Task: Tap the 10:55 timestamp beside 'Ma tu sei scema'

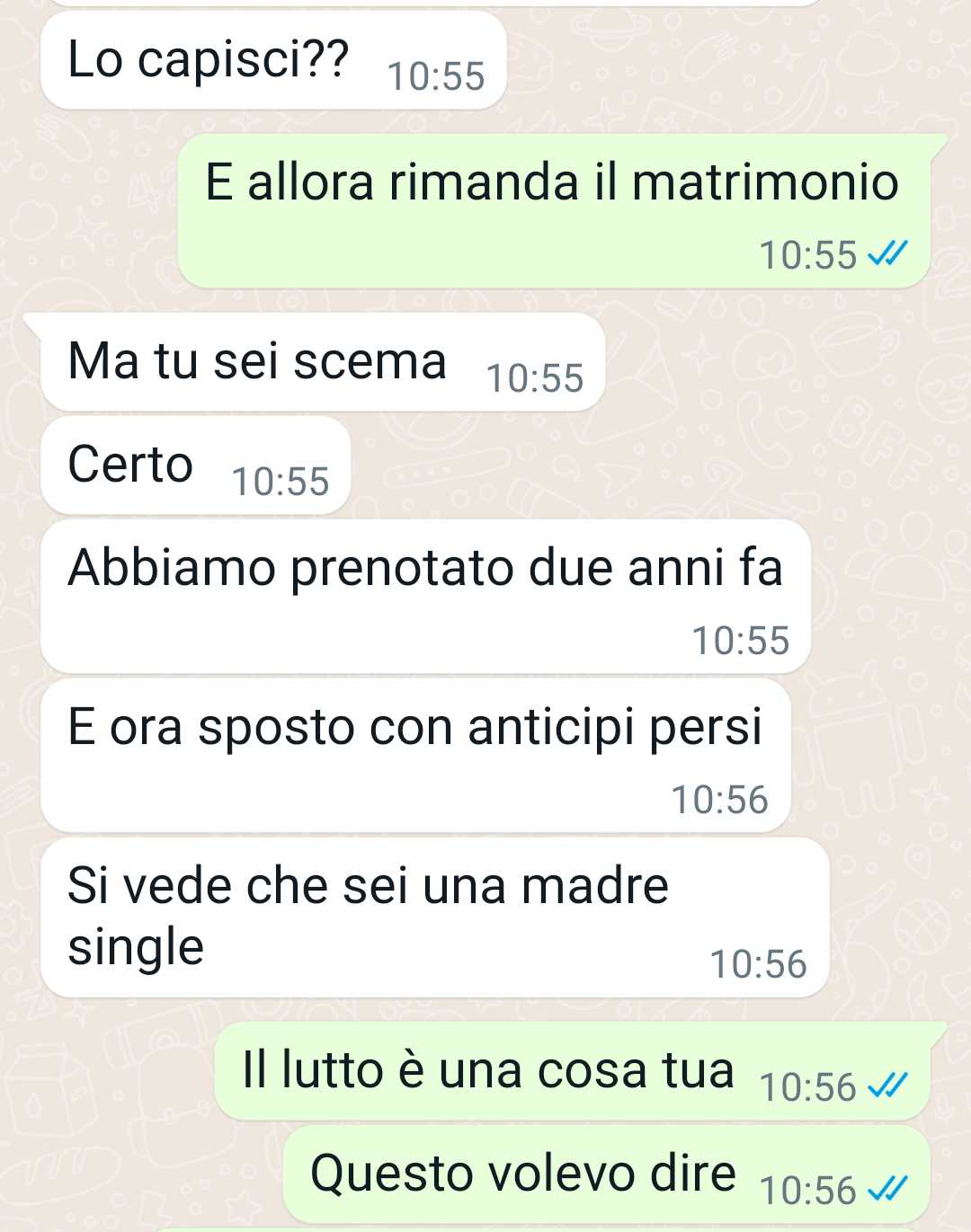Action: point(535,378)
